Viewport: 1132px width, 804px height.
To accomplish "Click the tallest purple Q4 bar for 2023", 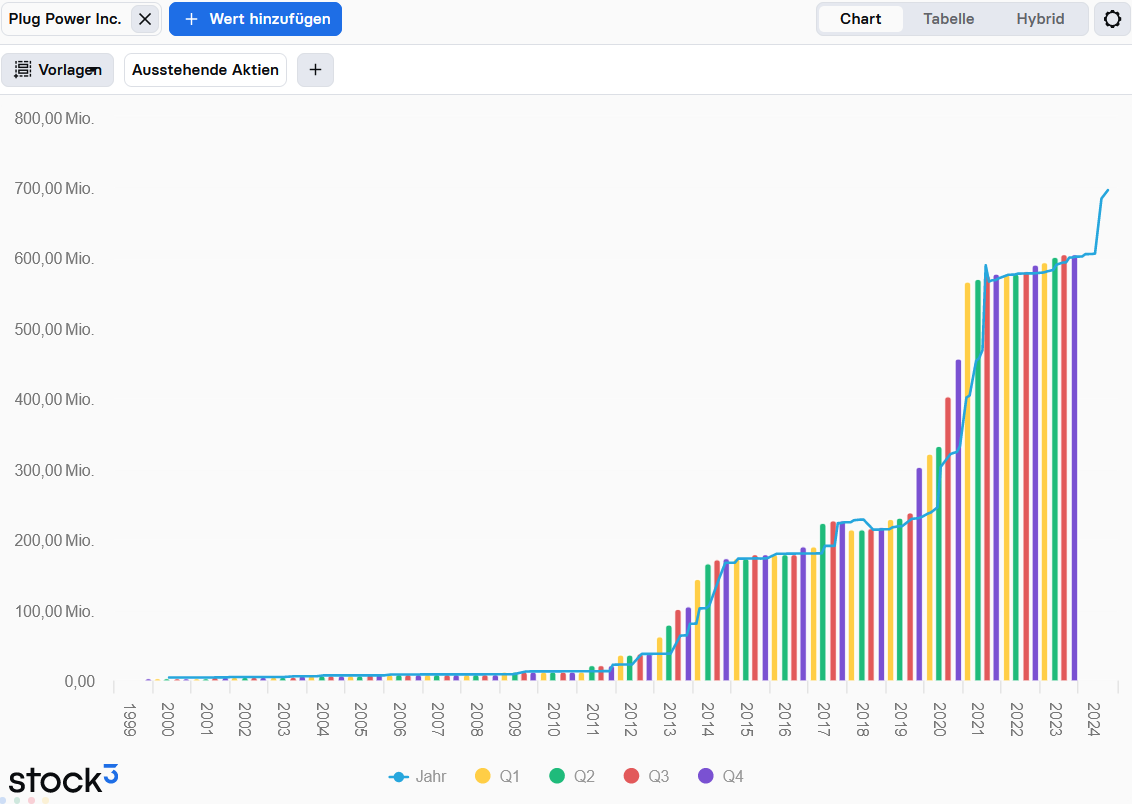I will tap(1074, 470).
